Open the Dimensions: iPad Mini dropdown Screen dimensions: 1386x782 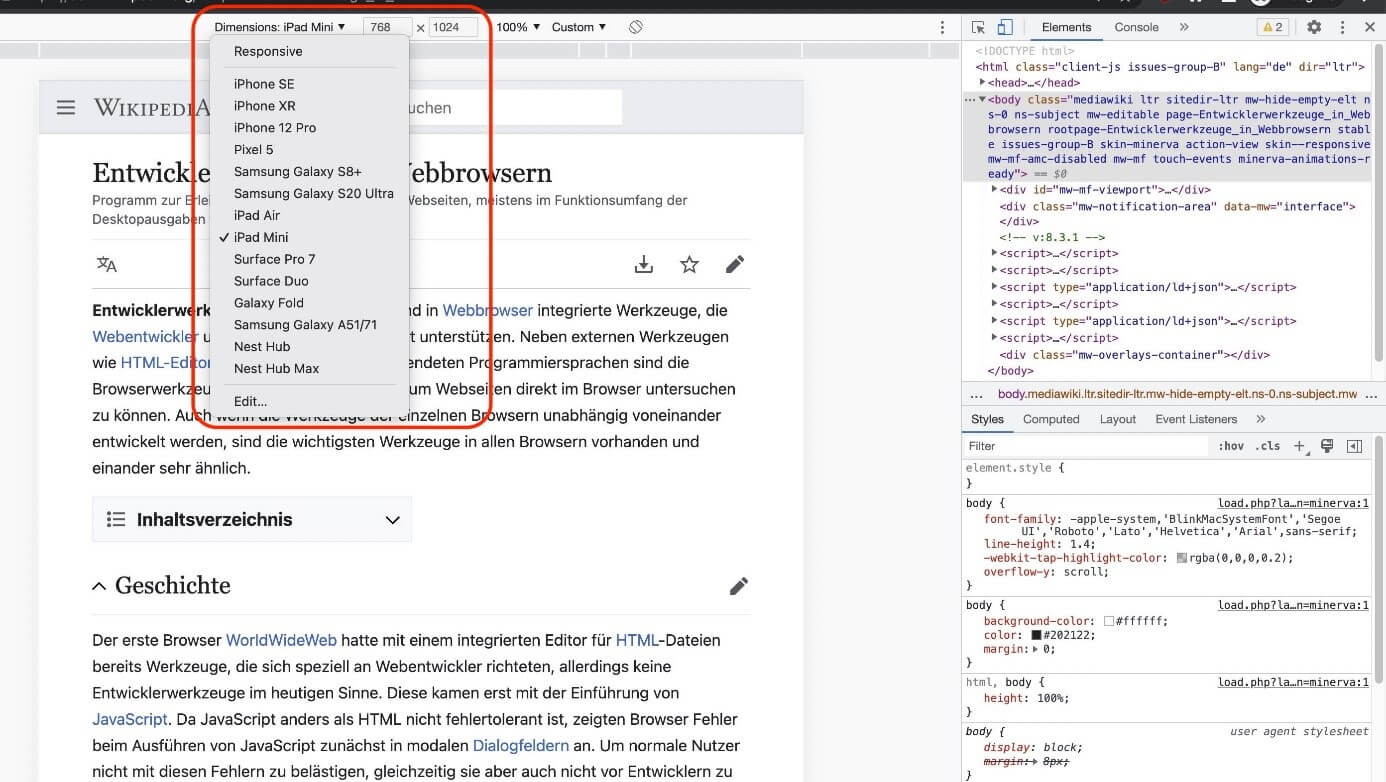tap(279, 27)
